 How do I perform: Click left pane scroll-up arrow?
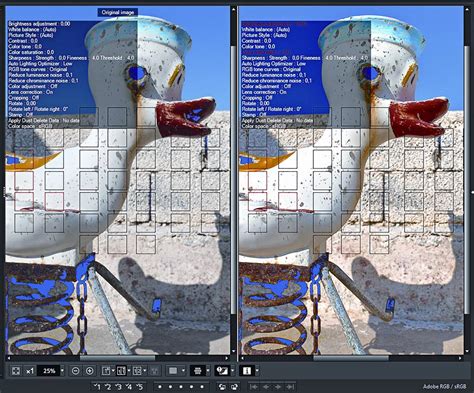[x=233, y=9]
